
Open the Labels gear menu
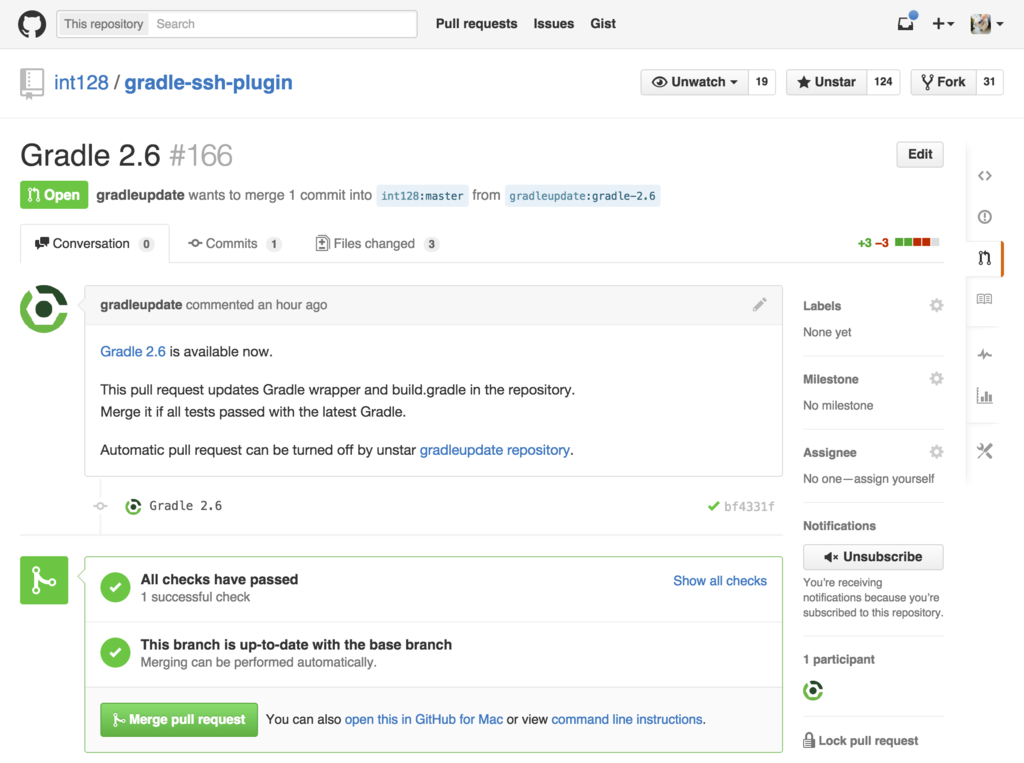(x=936, y=306)
